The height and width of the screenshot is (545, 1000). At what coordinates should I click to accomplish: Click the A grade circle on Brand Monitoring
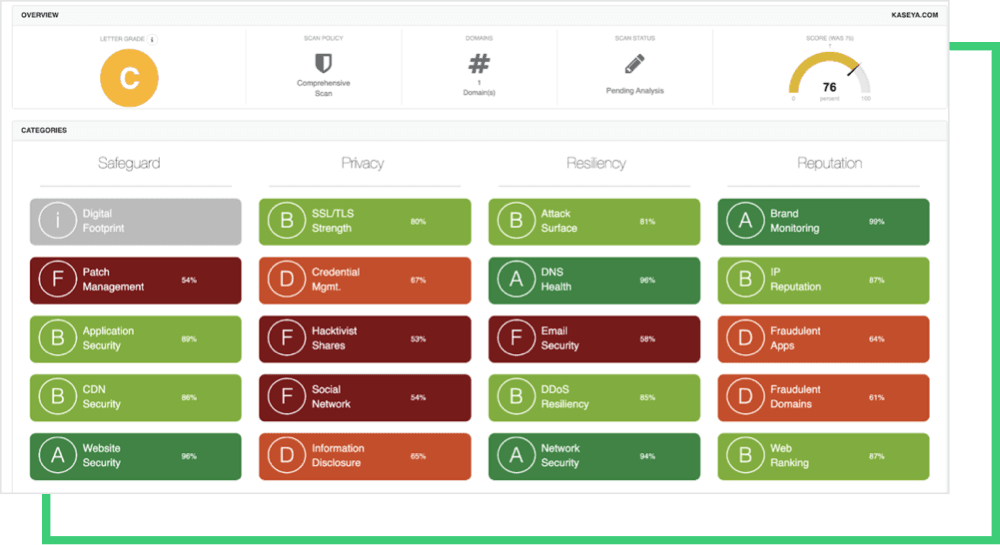[x=744, y=221]
